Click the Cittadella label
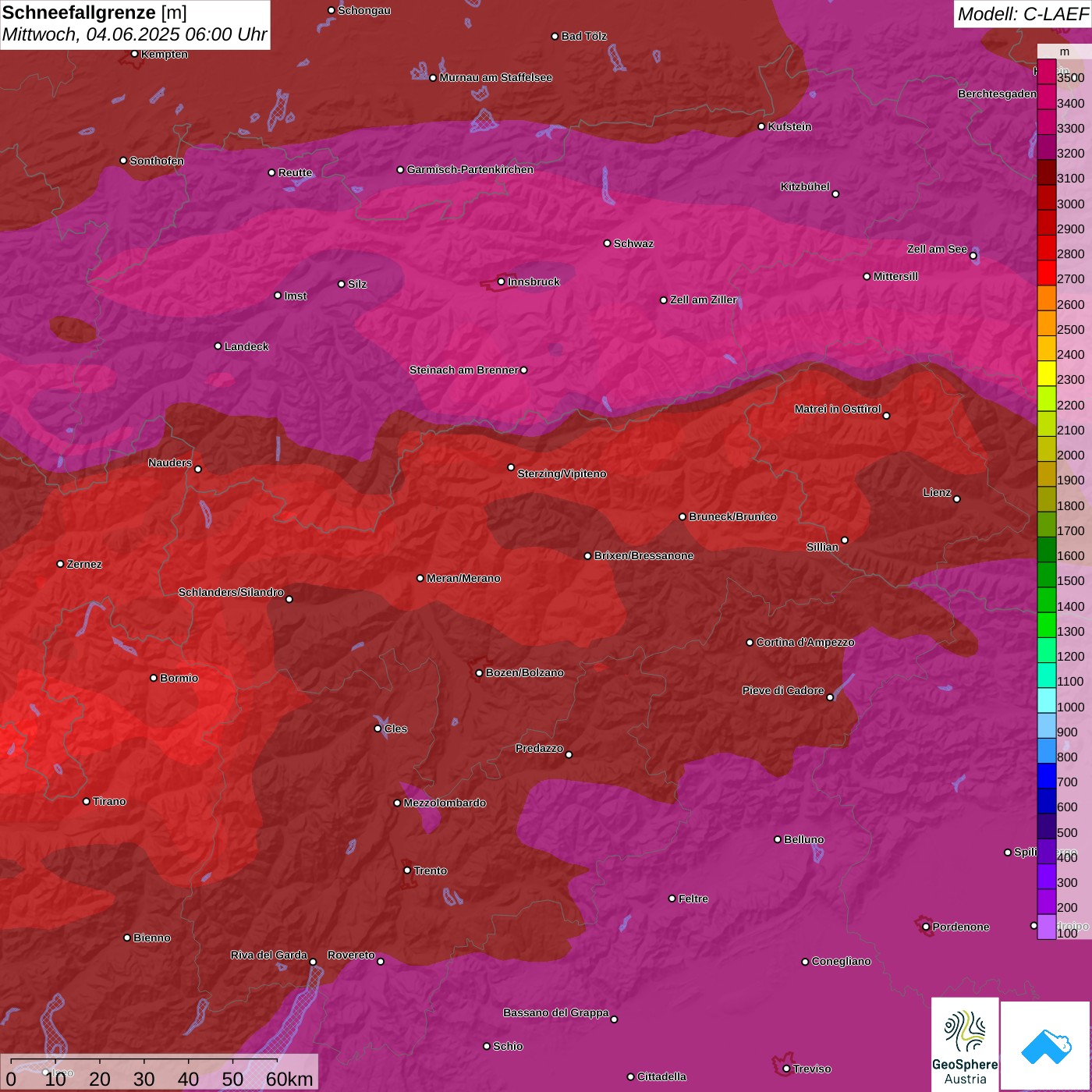1092x1092 pixels. click(x=661, y=1076)
